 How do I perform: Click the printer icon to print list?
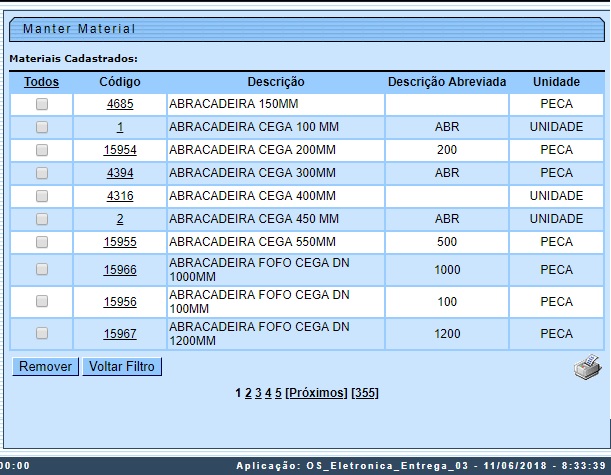[587, 368]
